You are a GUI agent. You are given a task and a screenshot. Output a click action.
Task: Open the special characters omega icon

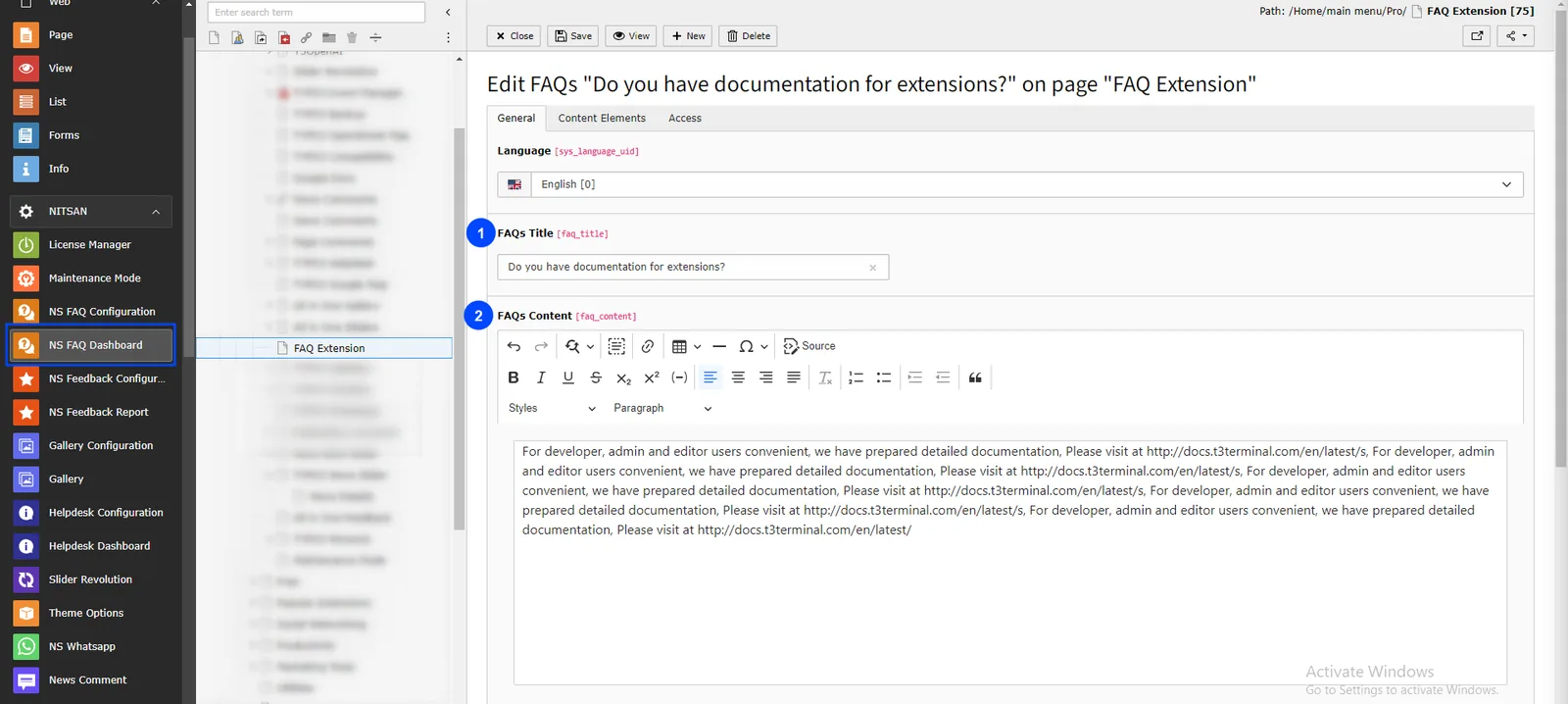(746, 346)
